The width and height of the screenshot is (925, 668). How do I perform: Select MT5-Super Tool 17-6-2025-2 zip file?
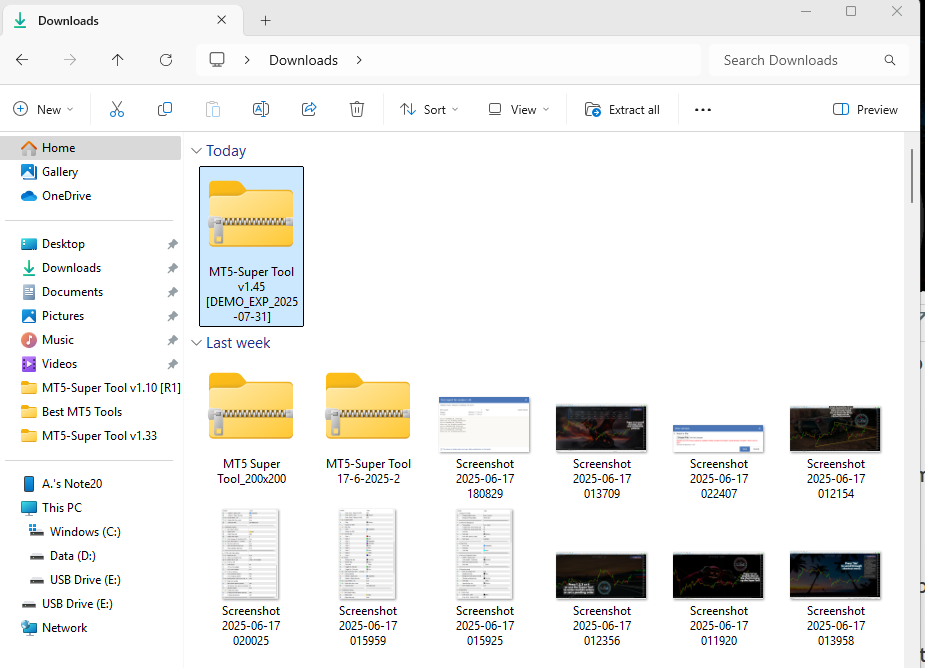[368, 429]
